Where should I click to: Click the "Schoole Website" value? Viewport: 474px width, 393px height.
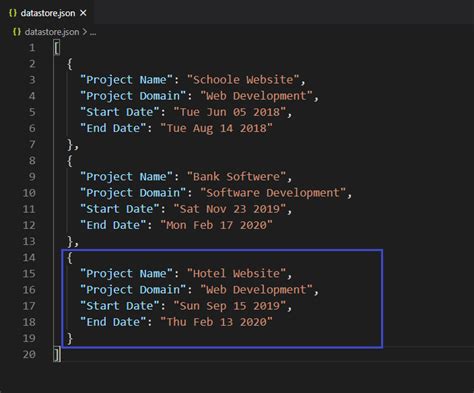click(243, 80)
